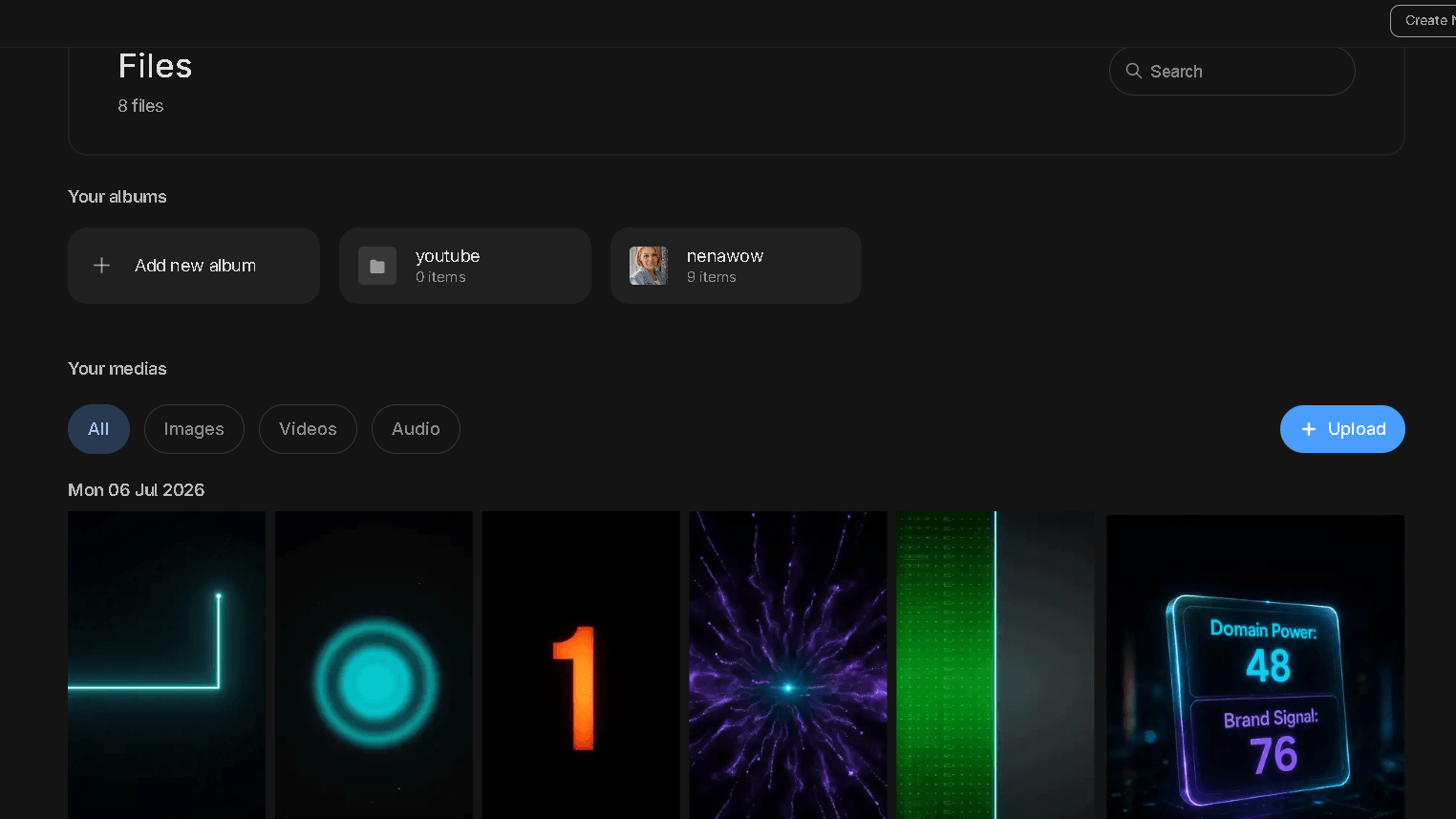The width and height of the screenshot is (1456, 819).
Task: Click the 'Your albums' heading
Action: [118, 197]
